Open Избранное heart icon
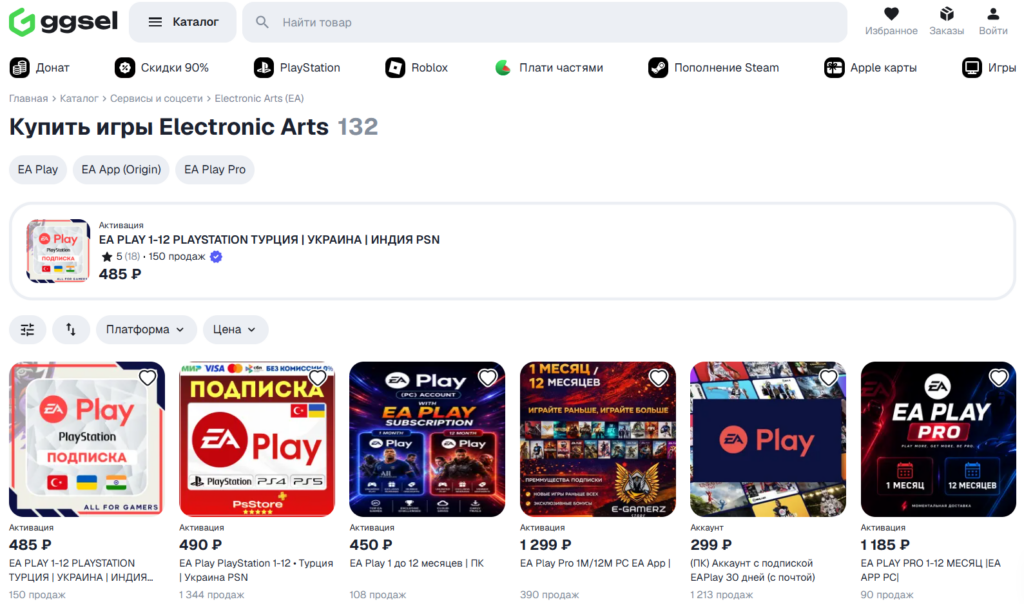This screenshot has height=604, width=1024. pos(891,14)
